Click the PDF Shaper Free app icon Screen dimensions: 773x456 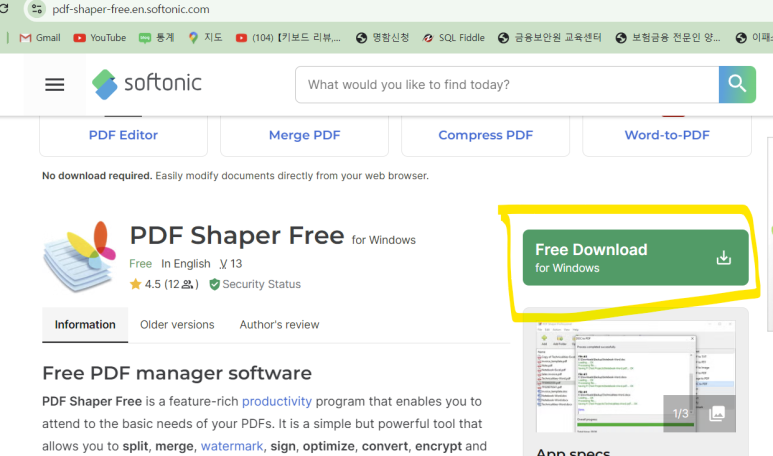tap(79, 256)
